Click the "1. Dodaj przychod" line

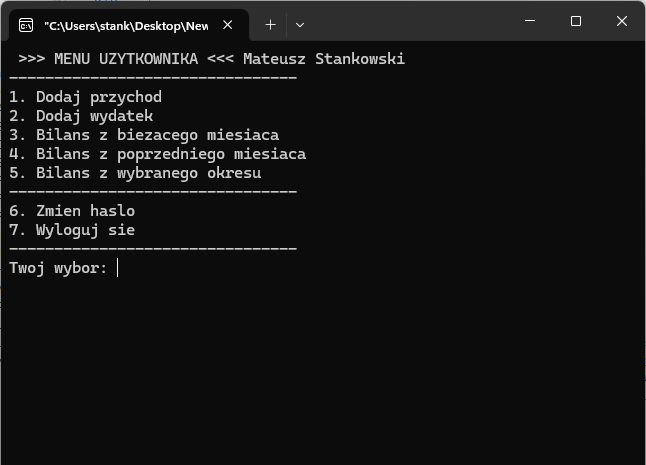click(x=85, y=97)
